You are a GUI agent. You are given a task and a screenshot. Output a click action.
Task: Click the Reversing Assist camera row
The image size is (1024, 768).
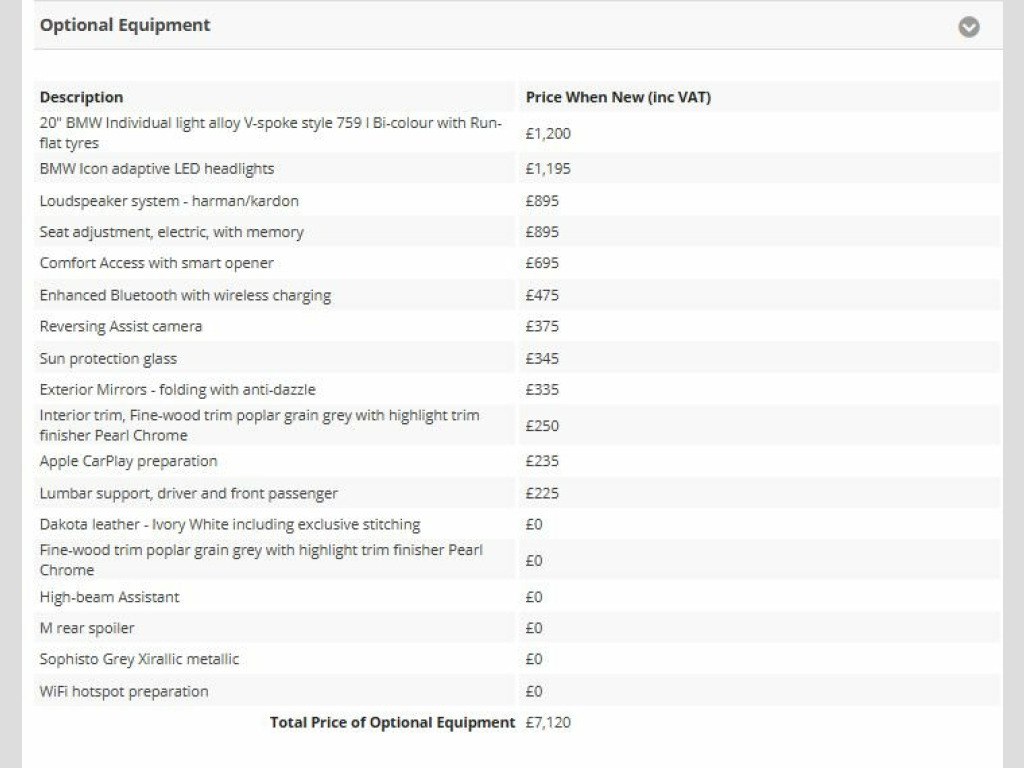120,326
